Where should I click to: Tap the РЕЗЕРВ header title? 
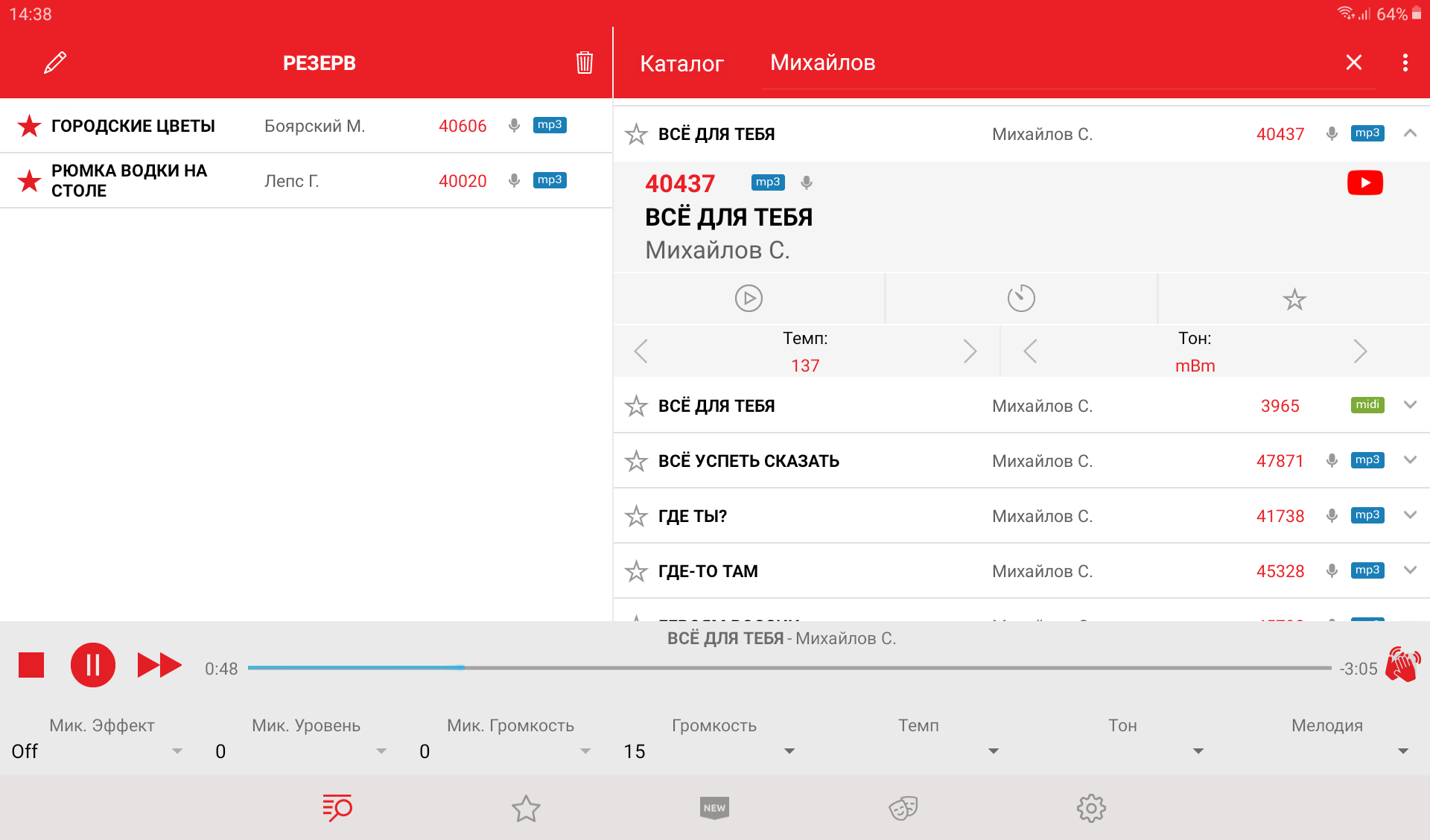pyautogui.click(x=319, y=63)
